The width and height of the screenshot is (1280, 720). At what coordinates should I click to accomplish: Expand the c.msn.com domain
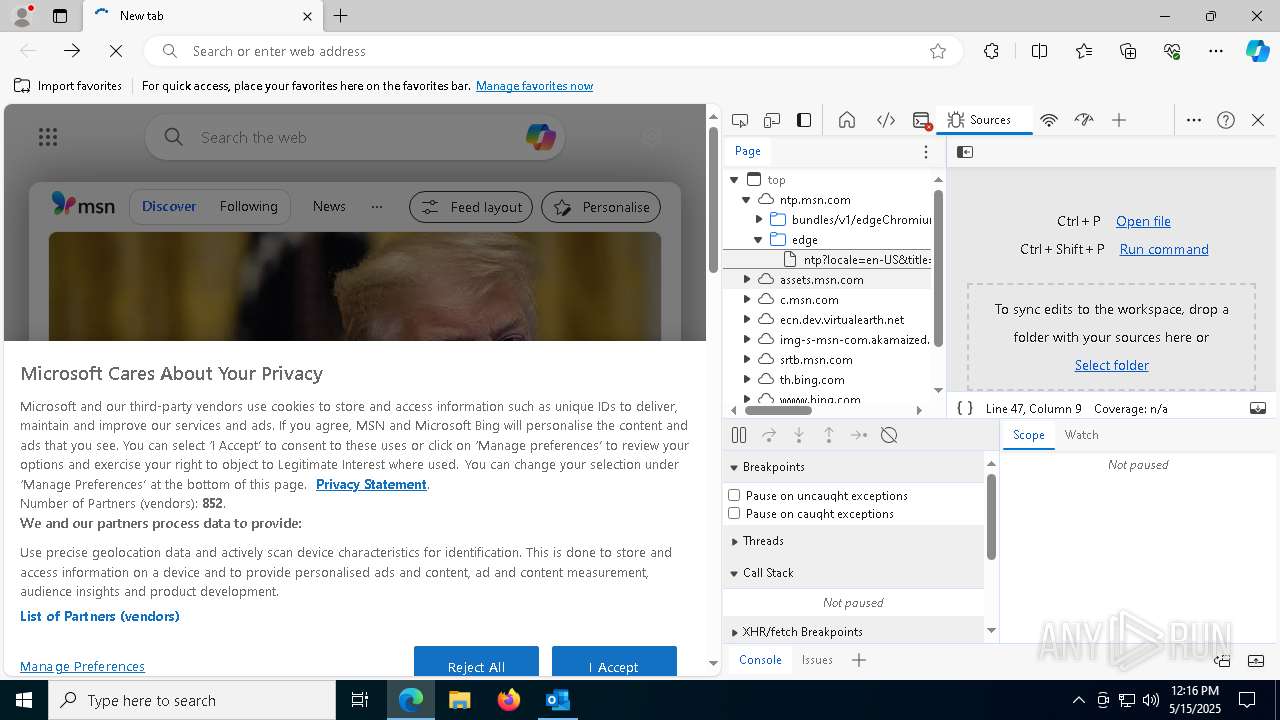pyautogui.click(x=746, y=300)
